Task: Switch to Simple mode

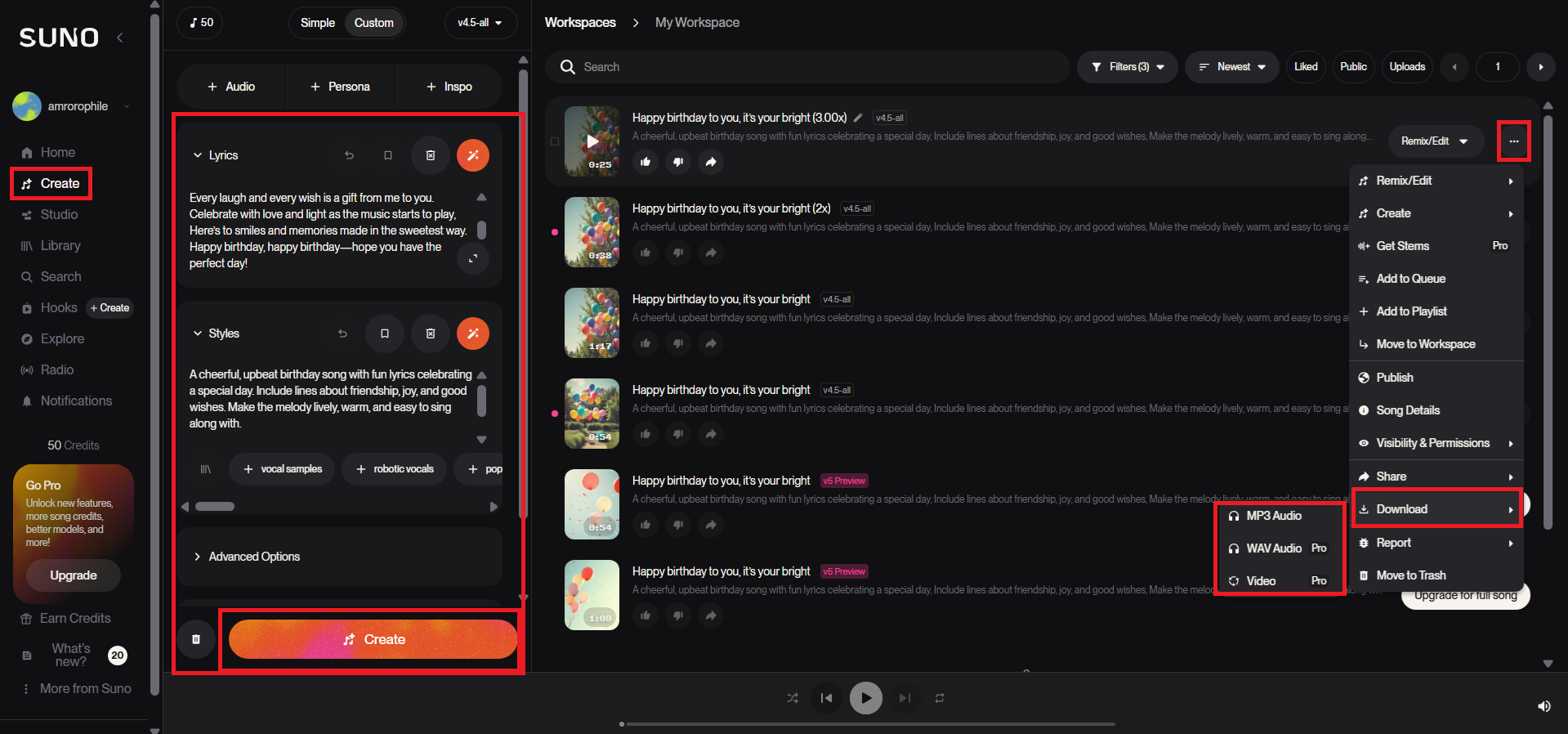Action: coord(318,23)
